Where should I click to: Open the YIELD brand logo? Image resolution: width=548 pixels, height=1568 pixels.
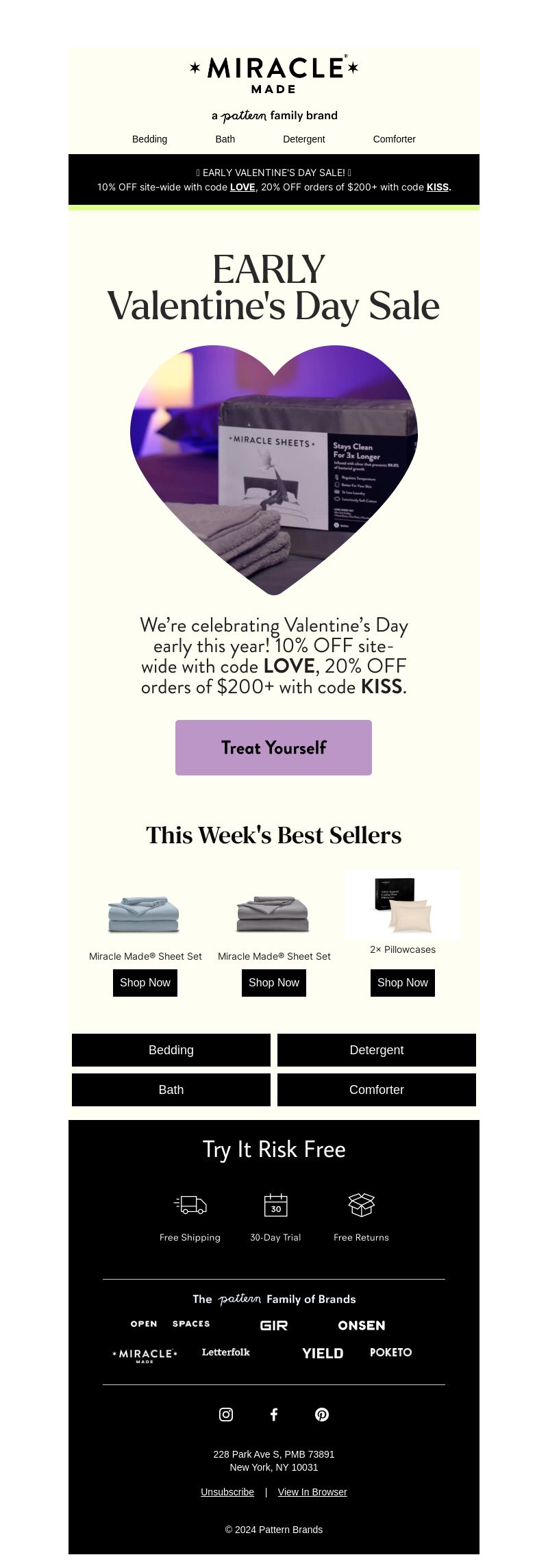click(x=323, y=1353)
